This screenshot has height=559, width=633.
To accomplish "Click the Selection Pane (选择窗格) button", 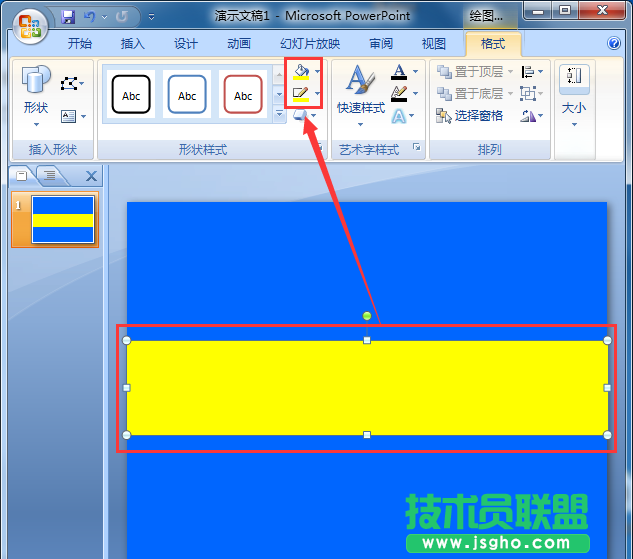I will (470, 116).
